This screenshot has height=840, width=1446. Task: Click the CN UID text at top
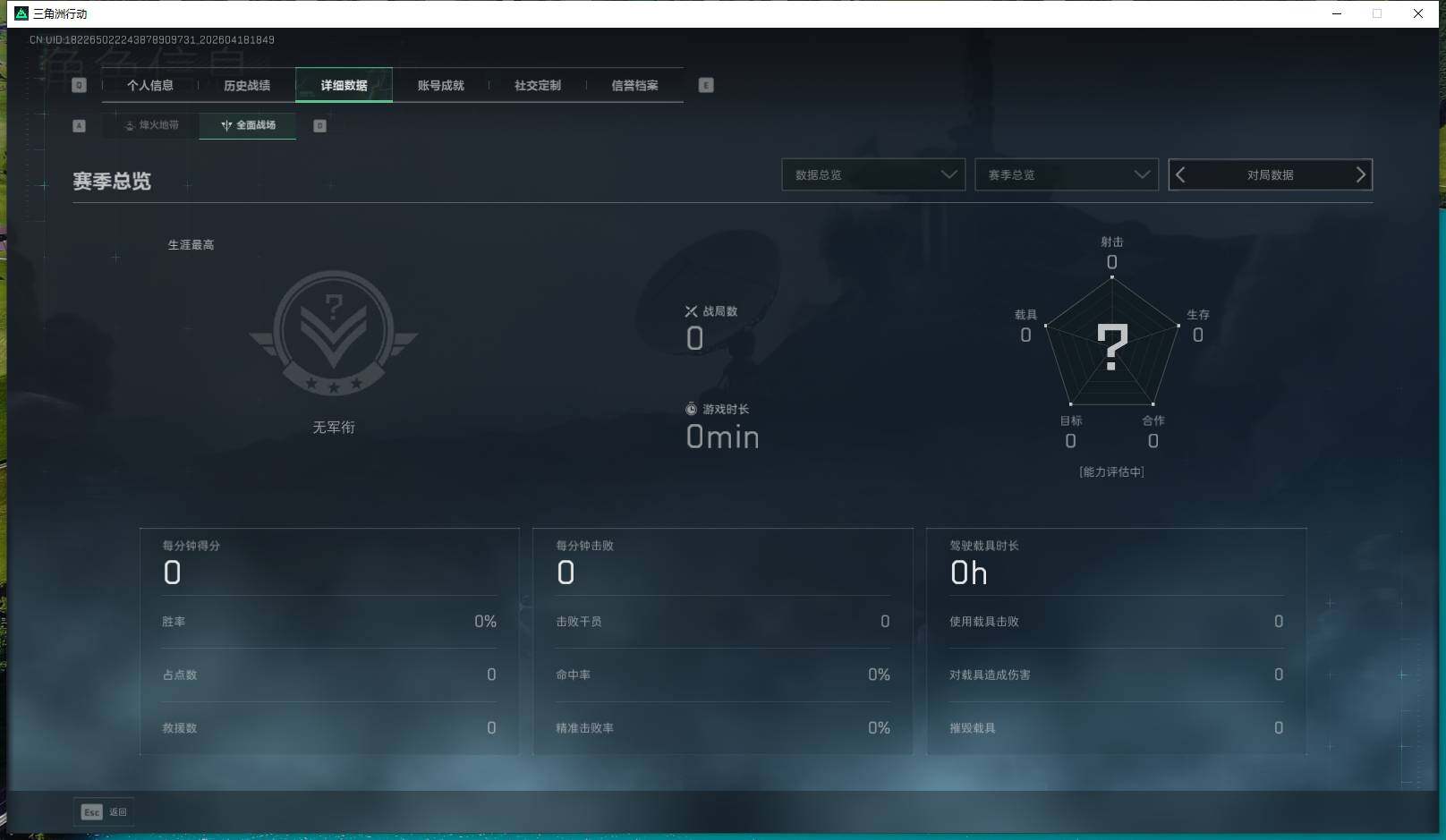[152, 40]
